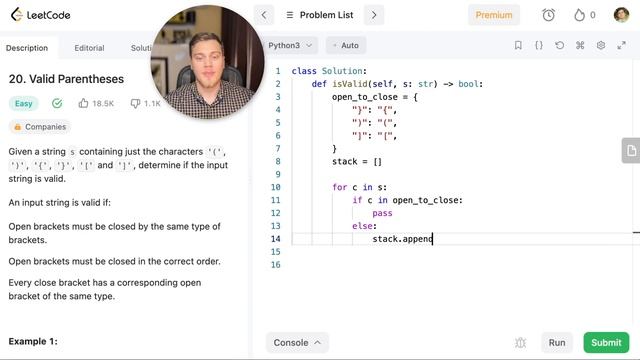The image size is (640, 360).
Task: Click 'class Solution:' on line 1
Action: click(329, 71)
